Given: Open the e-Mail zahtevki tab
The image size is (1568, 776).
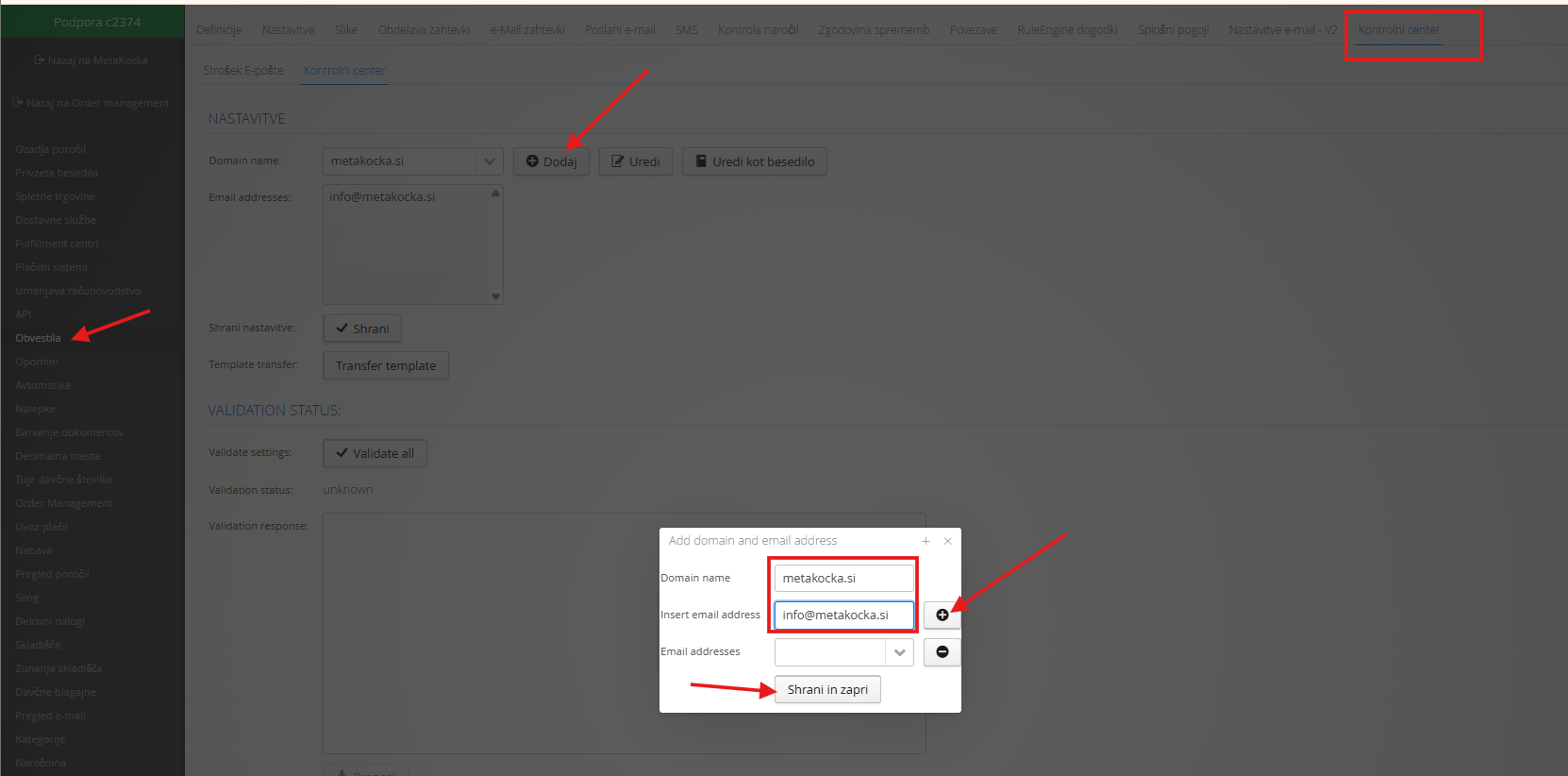Looking at the screenshot, I should 527,30.
